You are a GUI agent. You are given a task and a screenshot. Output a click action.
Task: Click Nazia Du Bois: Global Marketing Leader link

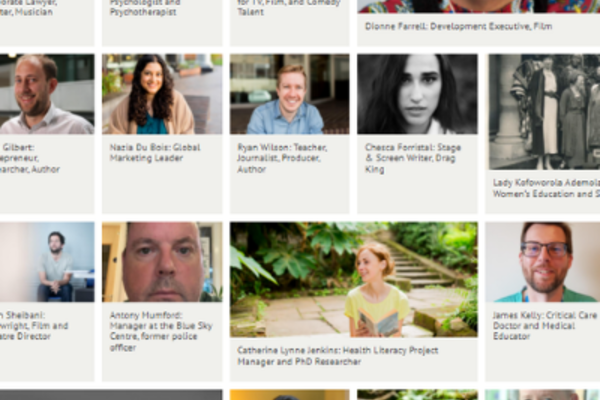155,153
